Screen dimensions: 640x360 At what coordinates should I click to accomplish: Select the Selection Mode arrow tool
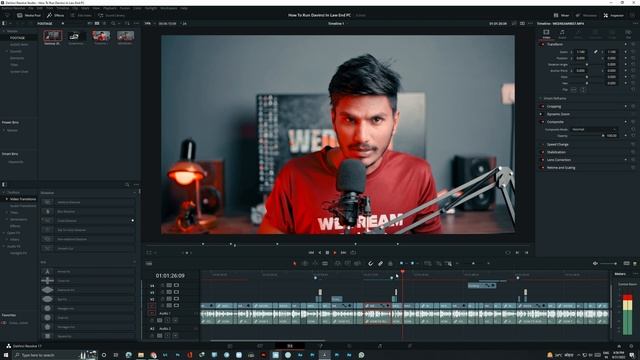[295, 264]
